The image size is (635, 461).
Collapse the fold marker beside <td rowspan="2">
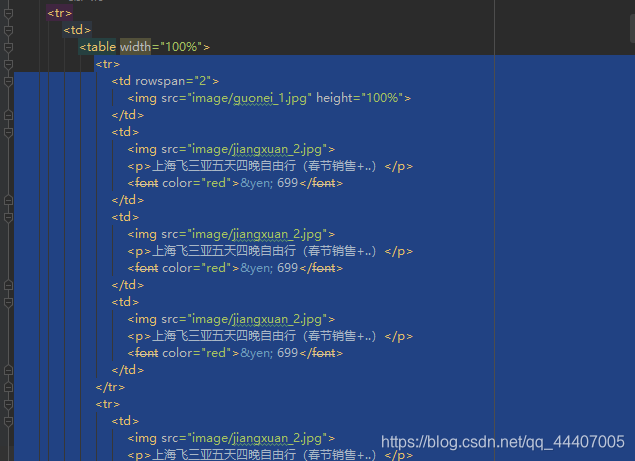[x=8, y=81]
